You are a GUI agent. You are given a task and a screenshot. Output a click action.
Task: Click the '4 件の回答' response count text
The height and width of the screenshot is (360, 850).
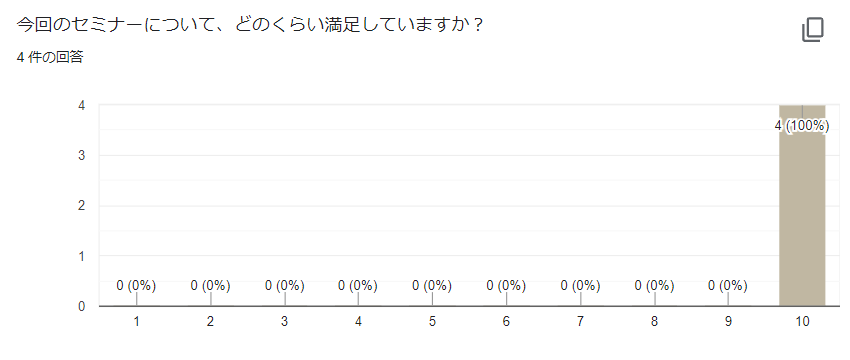point(50,57)
